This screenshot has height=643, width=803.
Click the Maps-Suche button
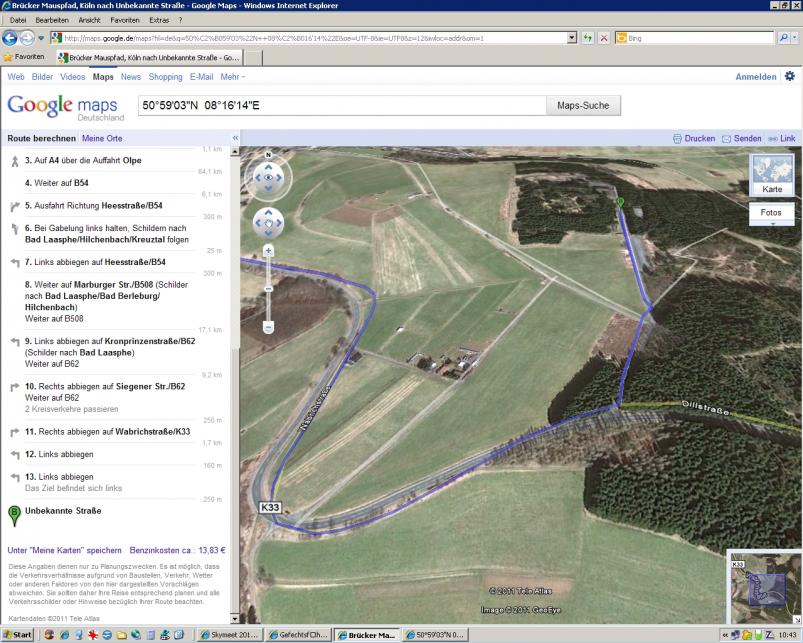click(x=583, y=105)
